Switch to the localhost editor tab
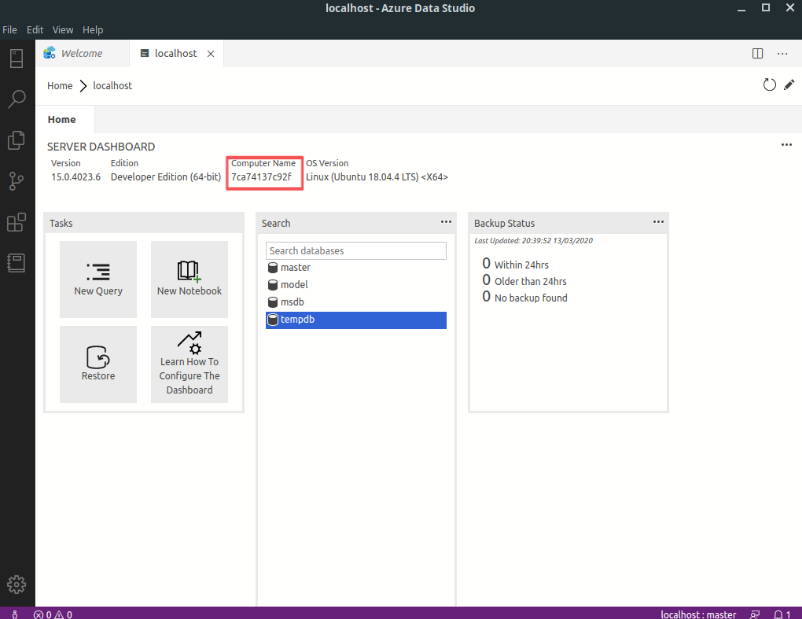 pos(175,53)
